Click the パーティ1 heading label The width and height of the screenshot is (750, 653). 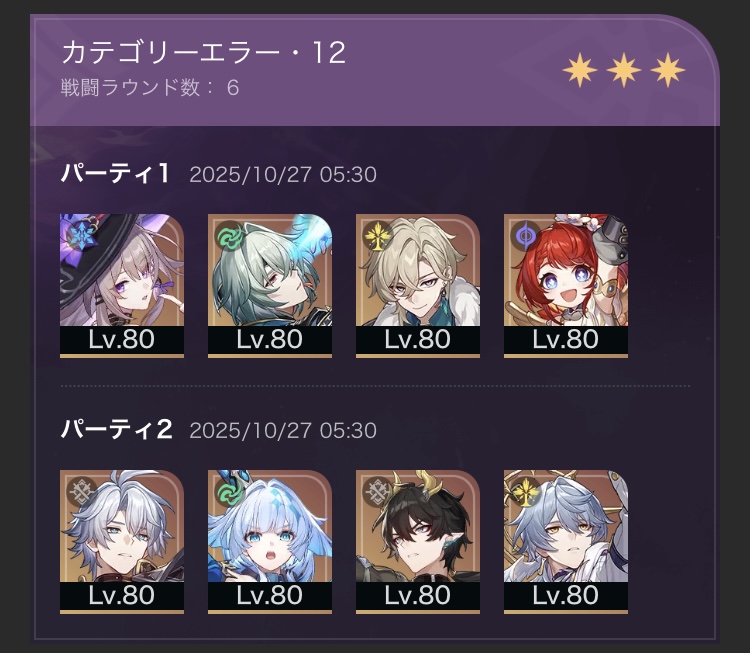(x=115, y=173)
